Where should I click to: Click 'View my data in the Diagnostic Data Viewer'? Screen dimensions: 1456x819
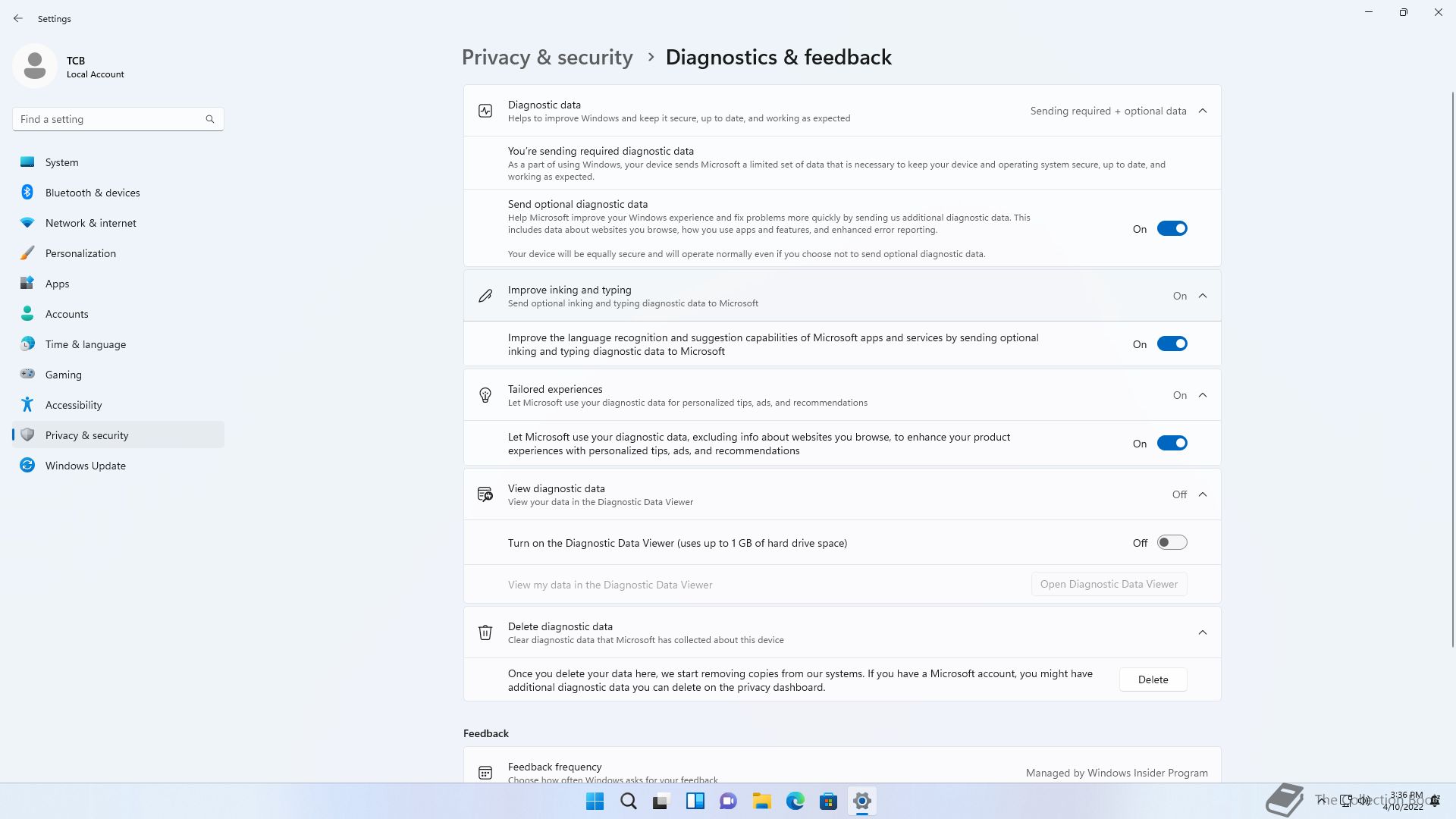610,585
